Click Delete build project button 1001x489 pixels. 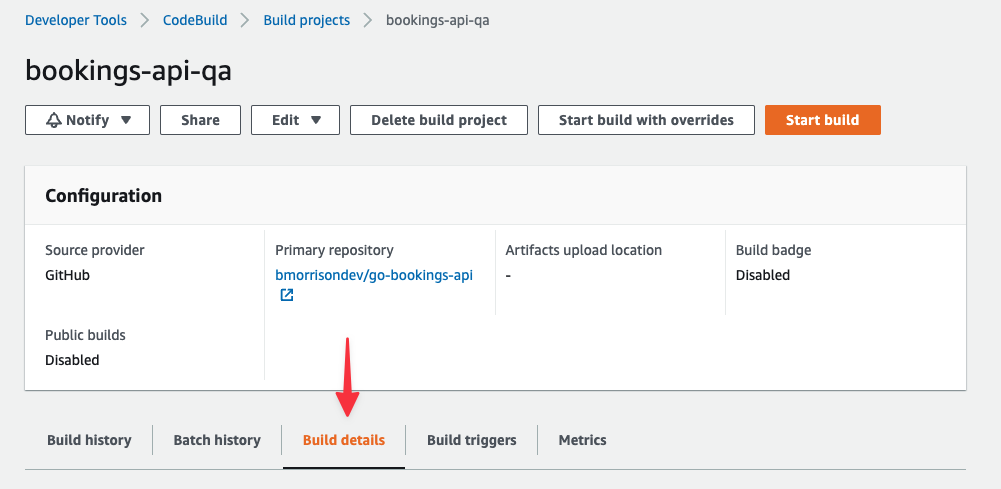[439, 120]
